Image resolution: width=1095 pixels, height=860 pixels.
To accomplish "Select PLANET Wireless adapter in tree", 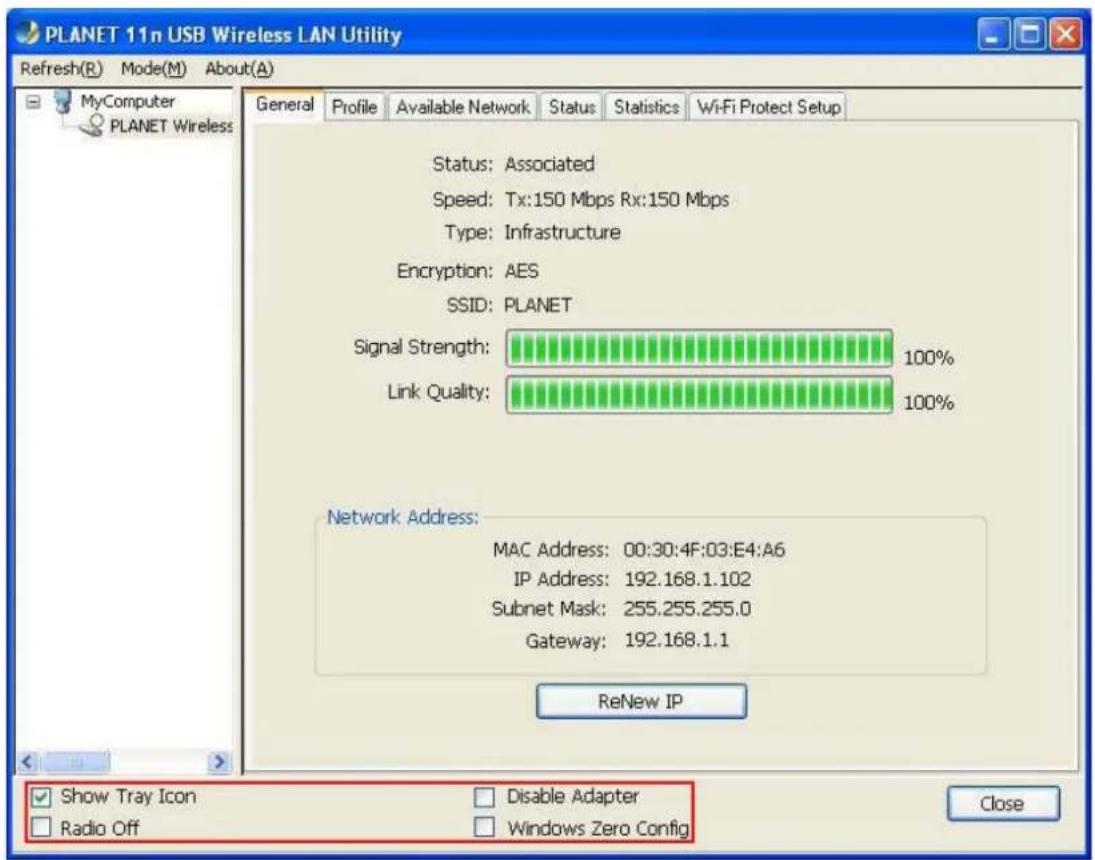I will point(170,126).
